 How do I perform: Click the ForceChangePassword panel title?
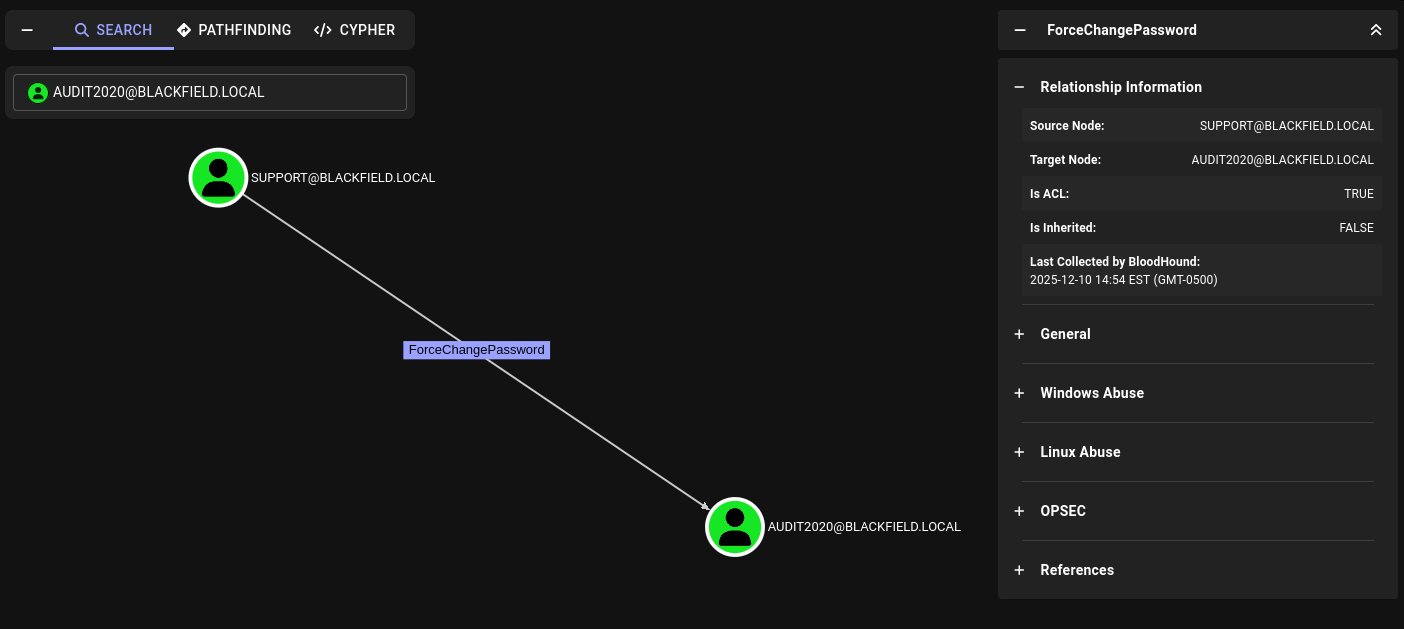1122,30
